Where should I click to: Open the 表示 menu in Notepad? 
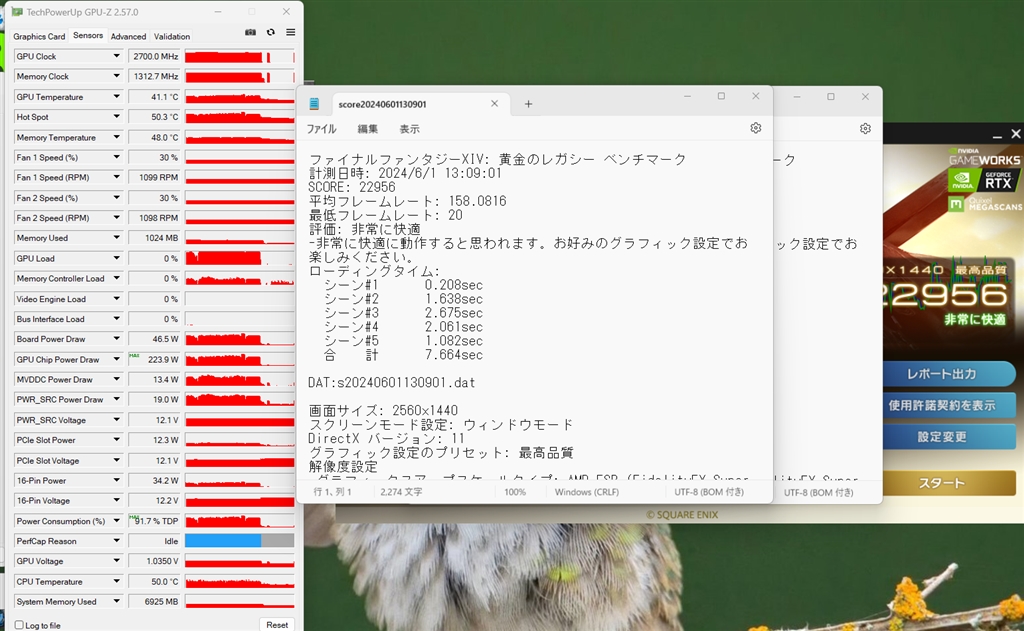pos(409,129)
